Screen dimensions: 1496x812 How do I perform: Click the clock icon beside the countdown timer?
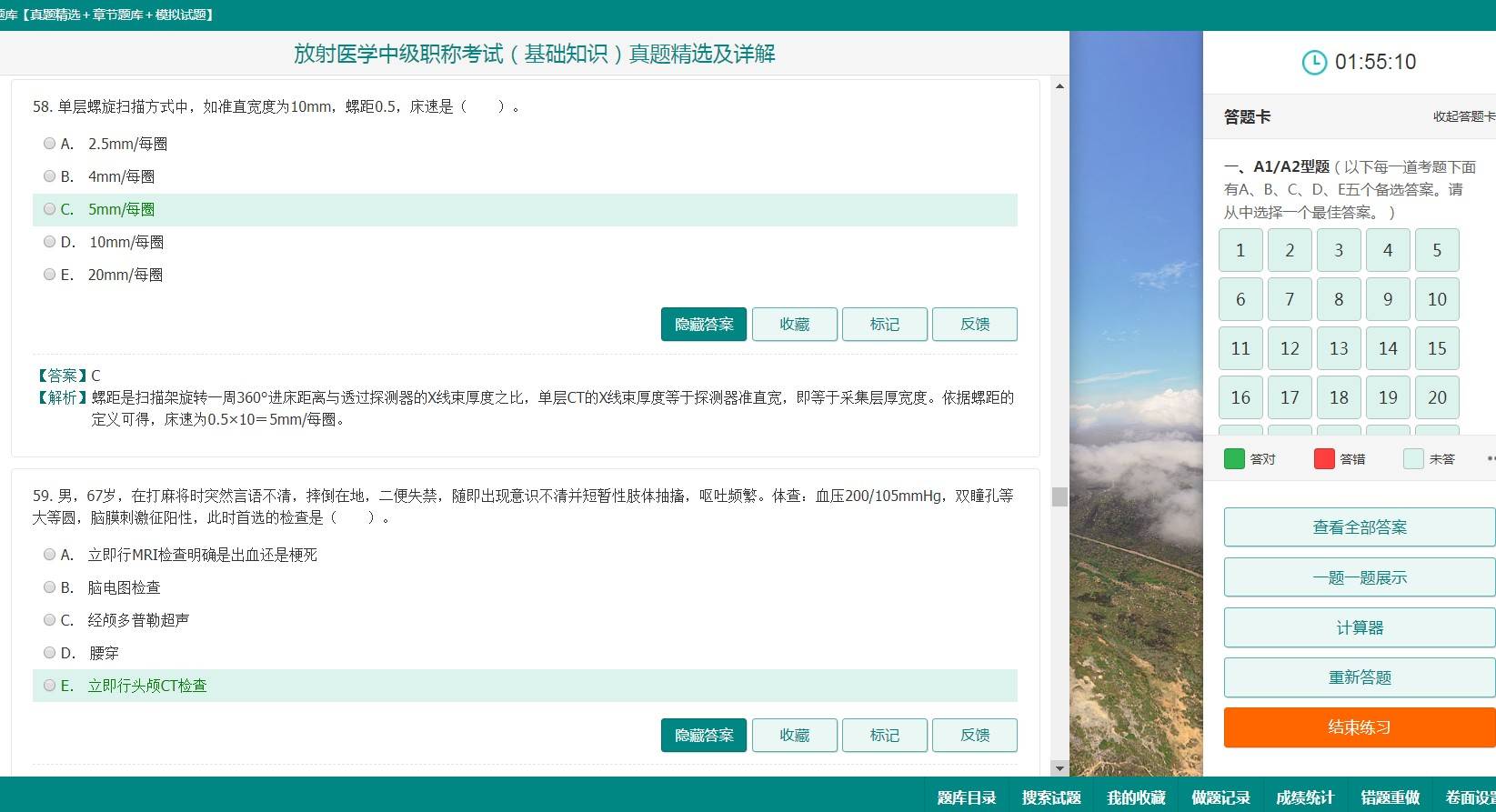(1314, 62)
